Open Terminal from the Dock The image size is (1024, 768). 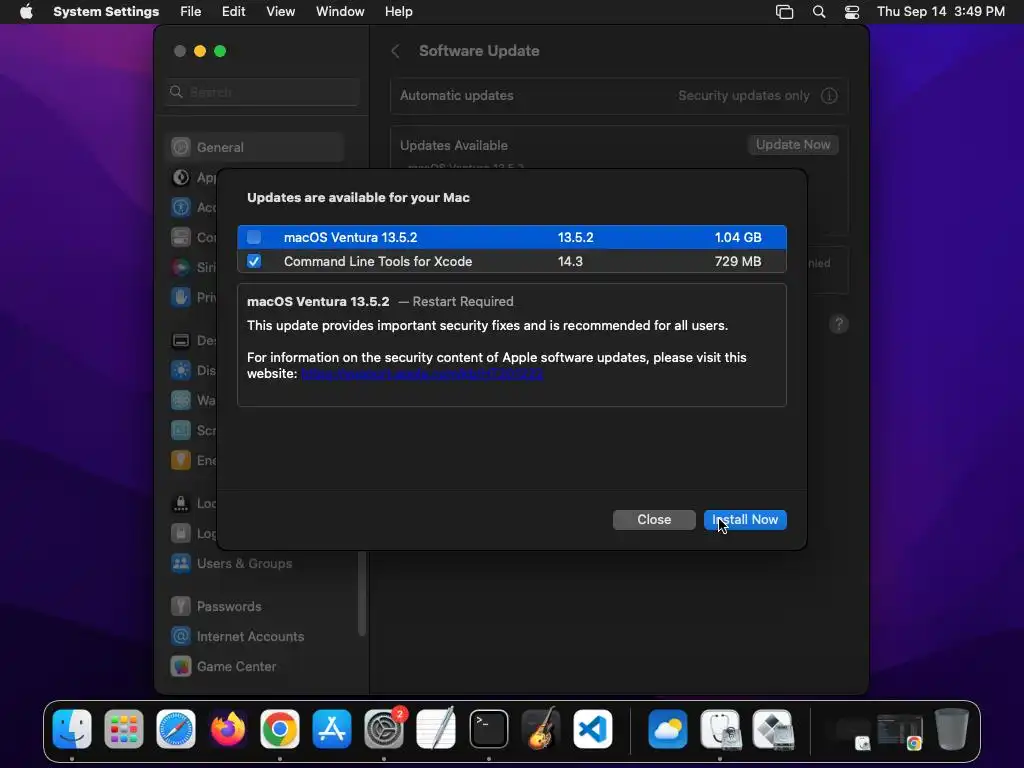tap(488, 729)
